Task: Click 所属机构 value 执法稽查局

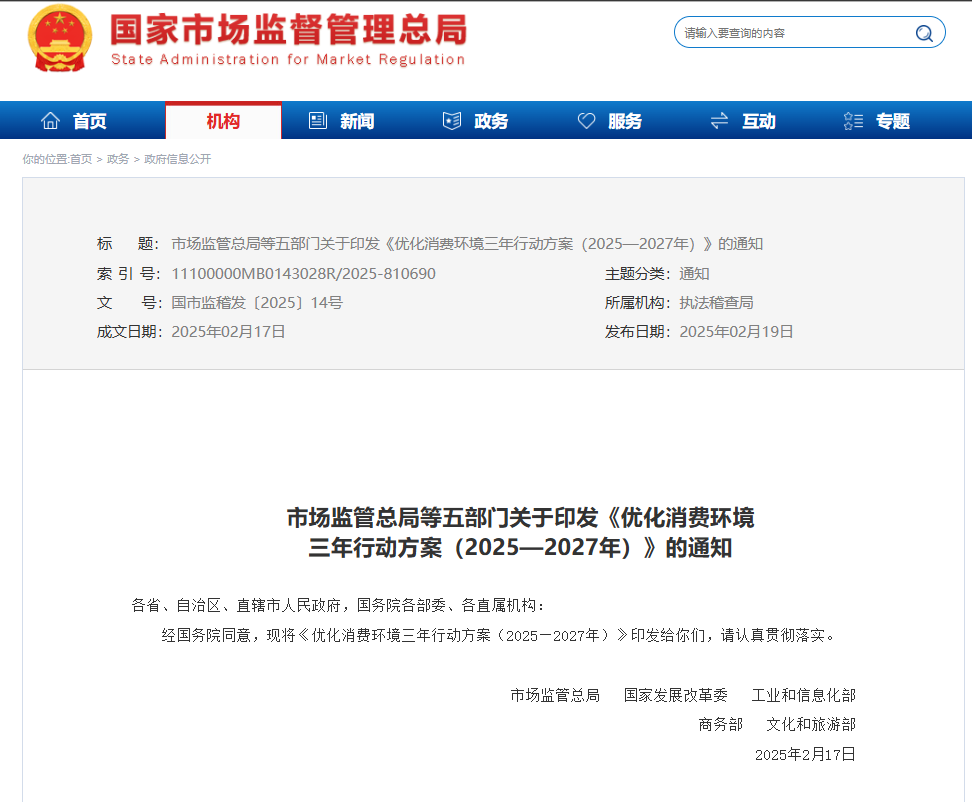Action: (x=717, y=303)
